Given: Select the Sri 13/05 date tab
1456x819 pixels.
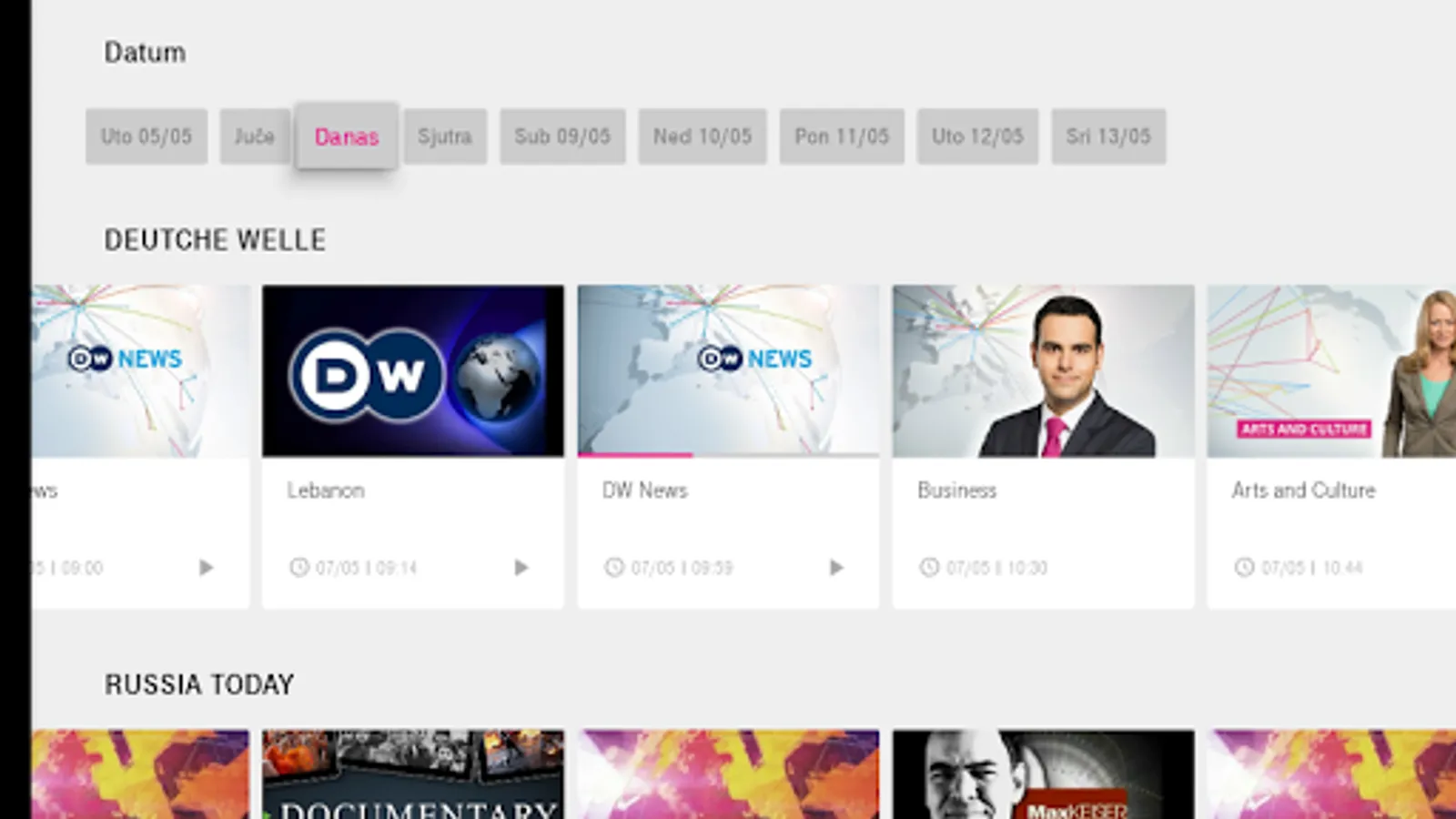Looking at the screenshot, I should (1108, 136).
